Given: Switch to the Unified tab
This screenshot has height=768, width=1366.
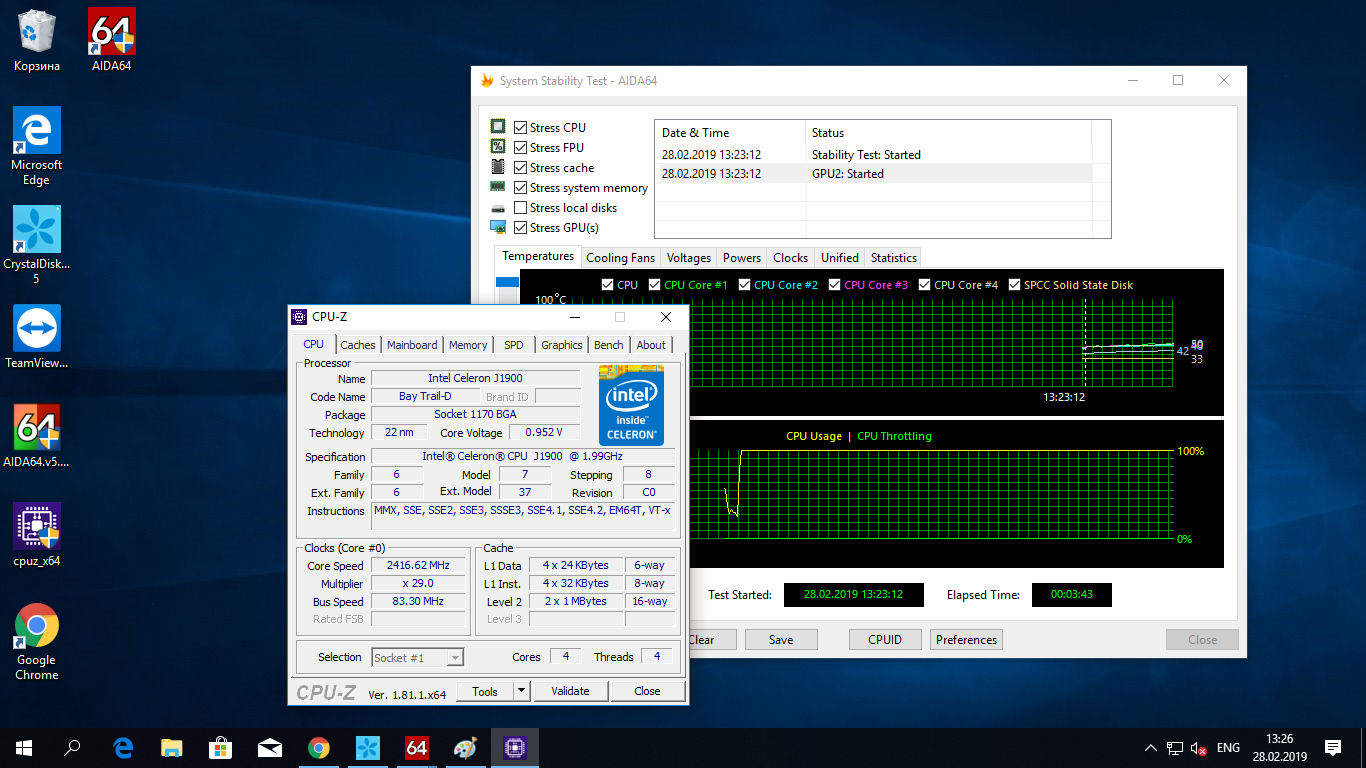Looking at the screenshot, I should pos(840,258).
